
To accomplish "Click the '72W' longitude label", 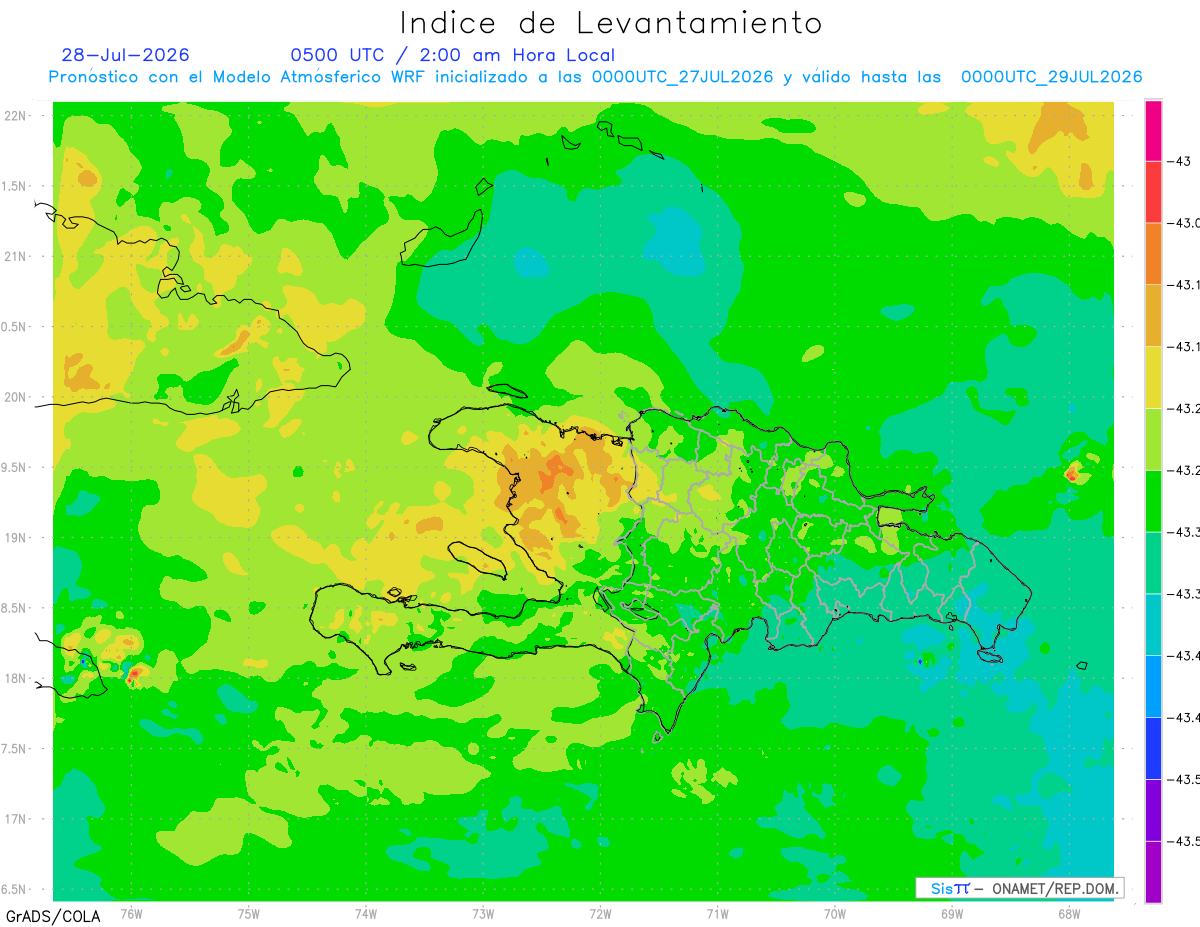I will 600,913.
